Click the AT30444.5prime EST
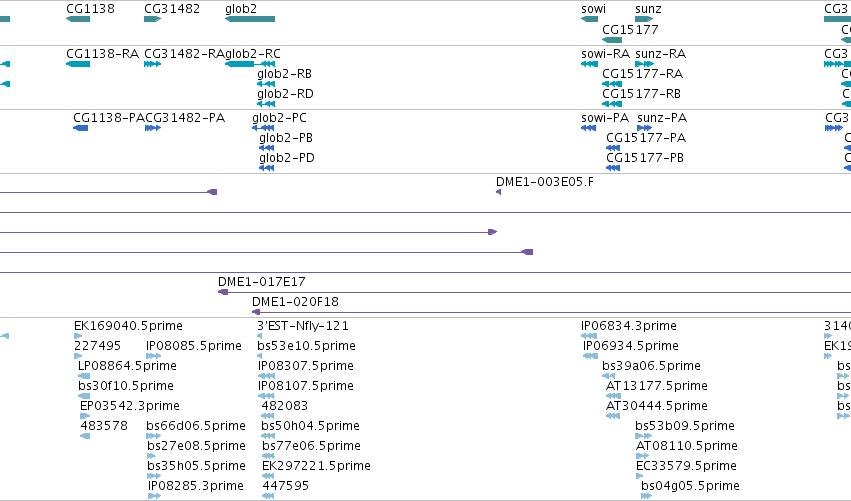The height and width of the screenshot is (501, 851). [x=613, y=416]
